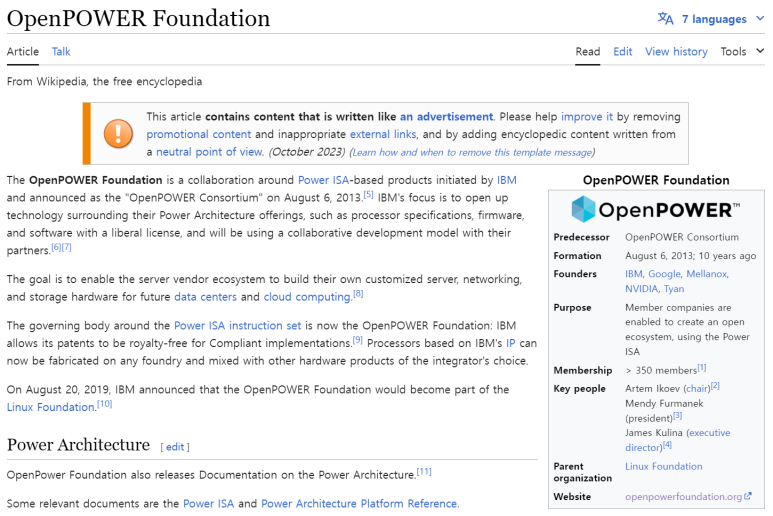Image resolution: width=773 pixels, height=516 pixels.
Task: Click citation [3] after president
Action: point(678,415)
